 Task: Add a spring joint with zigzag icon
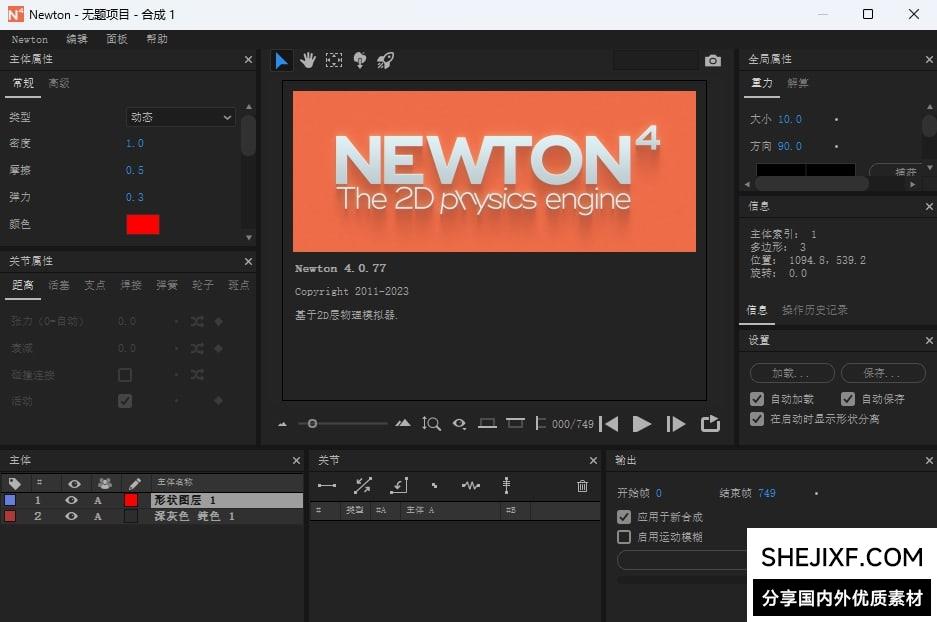point(471,486)
